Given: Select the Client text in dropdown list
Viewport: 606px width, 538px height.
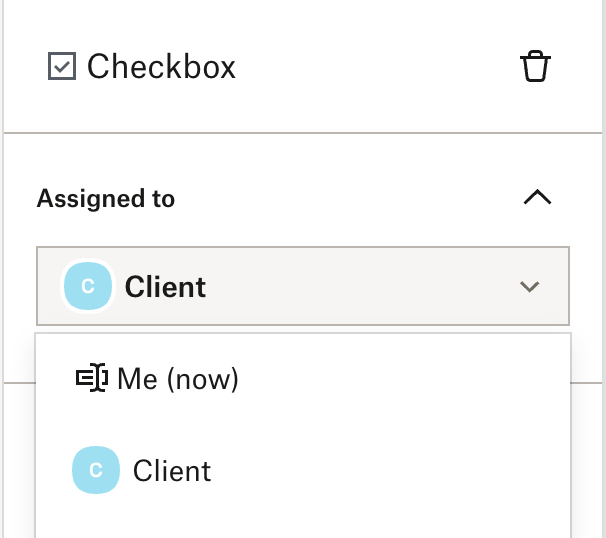Looking at the screenshot, I should point(172,471).
